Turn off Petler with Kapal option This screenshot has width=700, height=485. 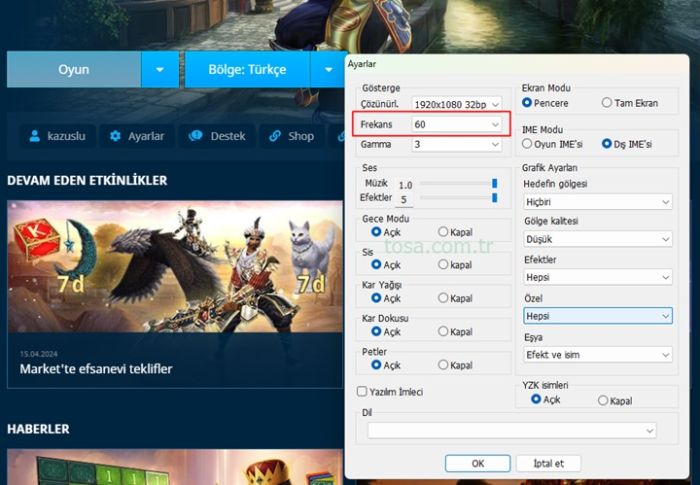[x=443, y=365]
